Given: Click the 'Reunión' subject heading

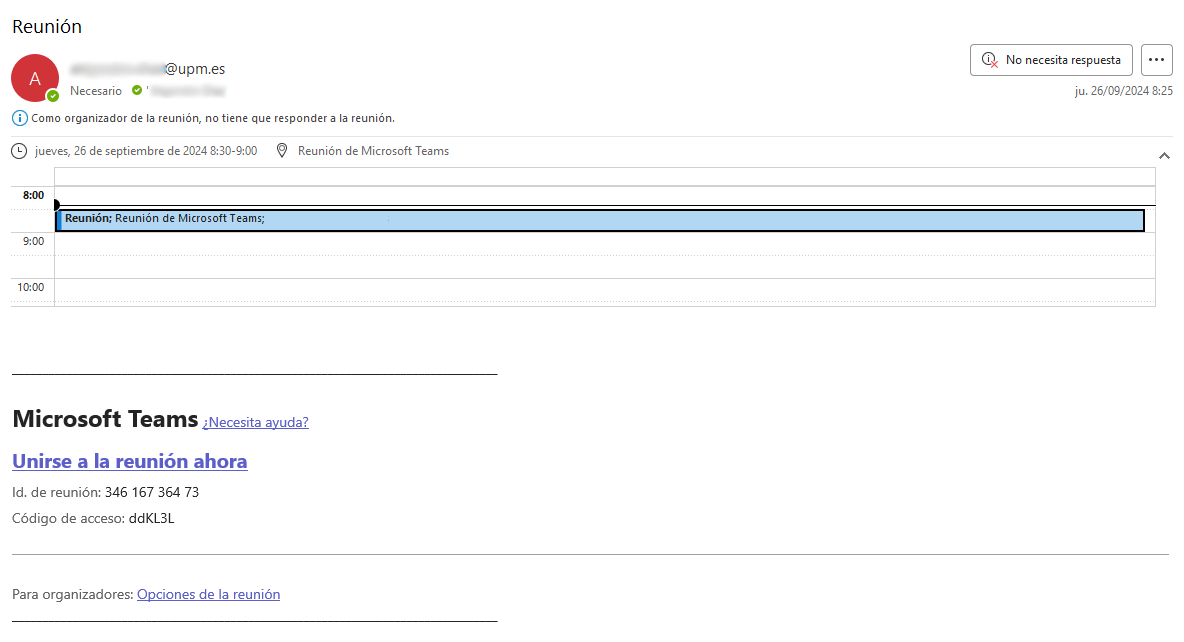Looking at the screenshot, I should coord(47,26).
